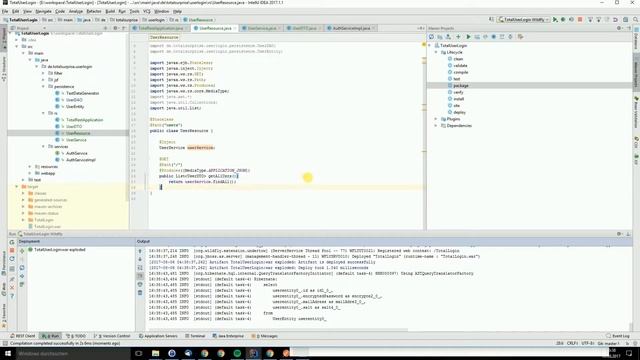640x360 pixels.
Task: Toggle Maven offline mode
Action: point(485,37)
